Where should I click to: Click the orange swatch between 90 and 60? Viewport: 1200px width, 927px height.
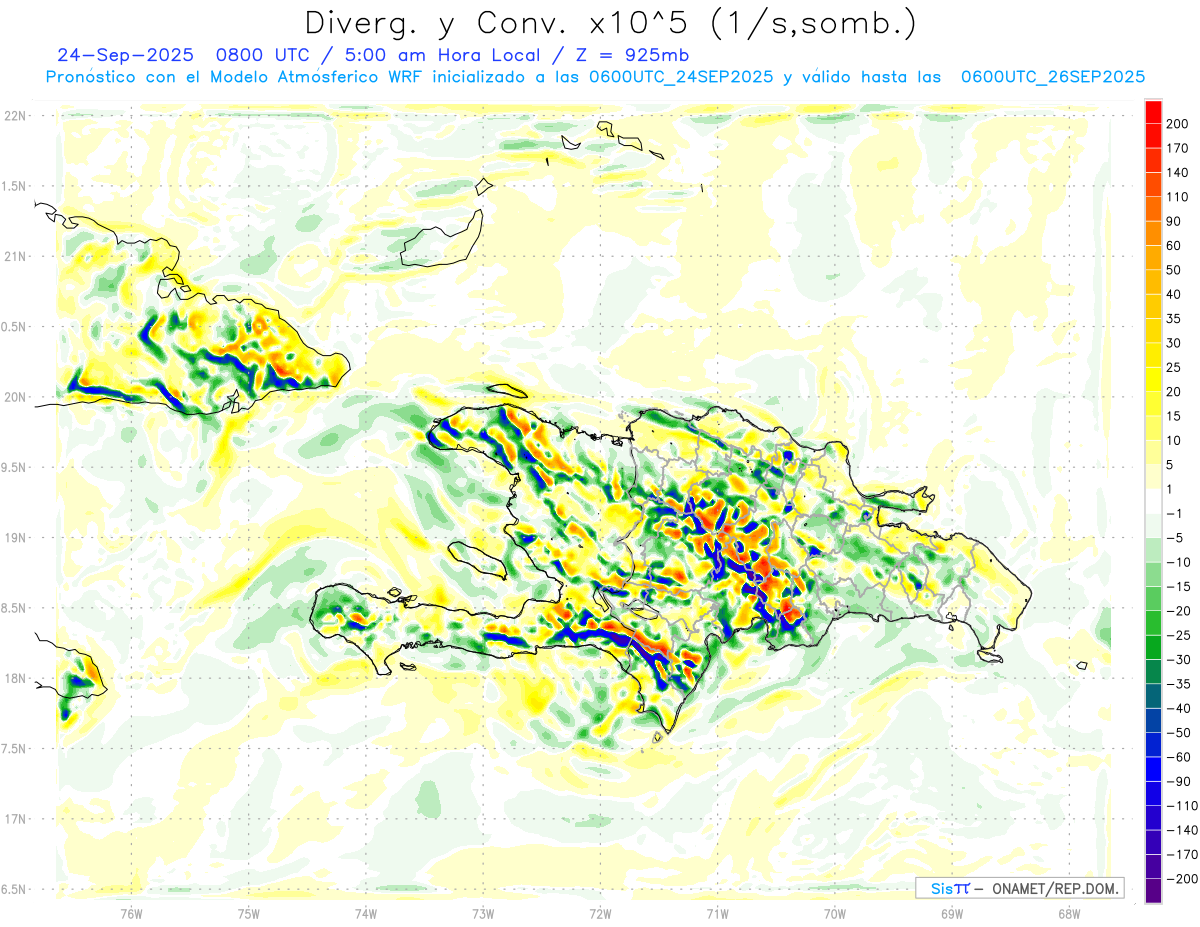[x=1154, y=233]
